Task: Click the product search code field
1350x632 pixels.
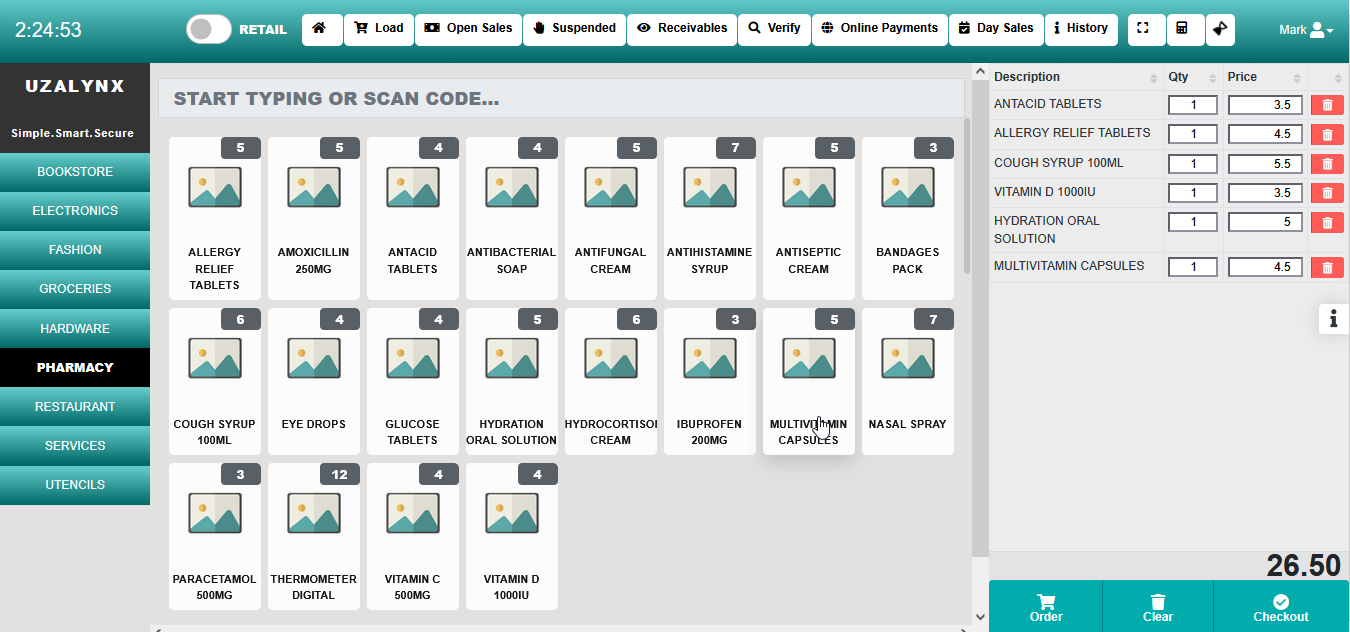Action: click(560, 99)
